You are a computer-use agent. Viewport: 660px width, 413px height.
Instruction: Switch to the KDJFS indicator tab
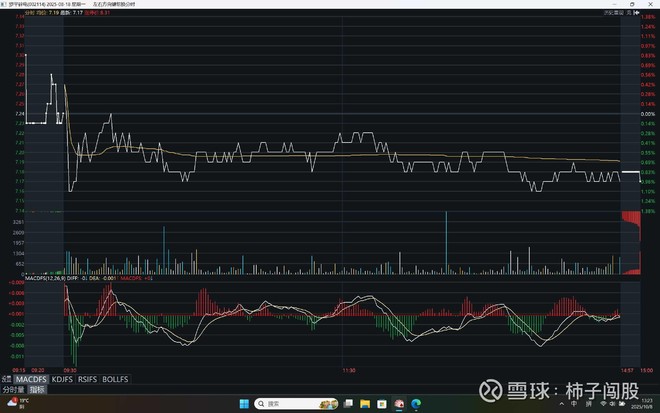62,379
